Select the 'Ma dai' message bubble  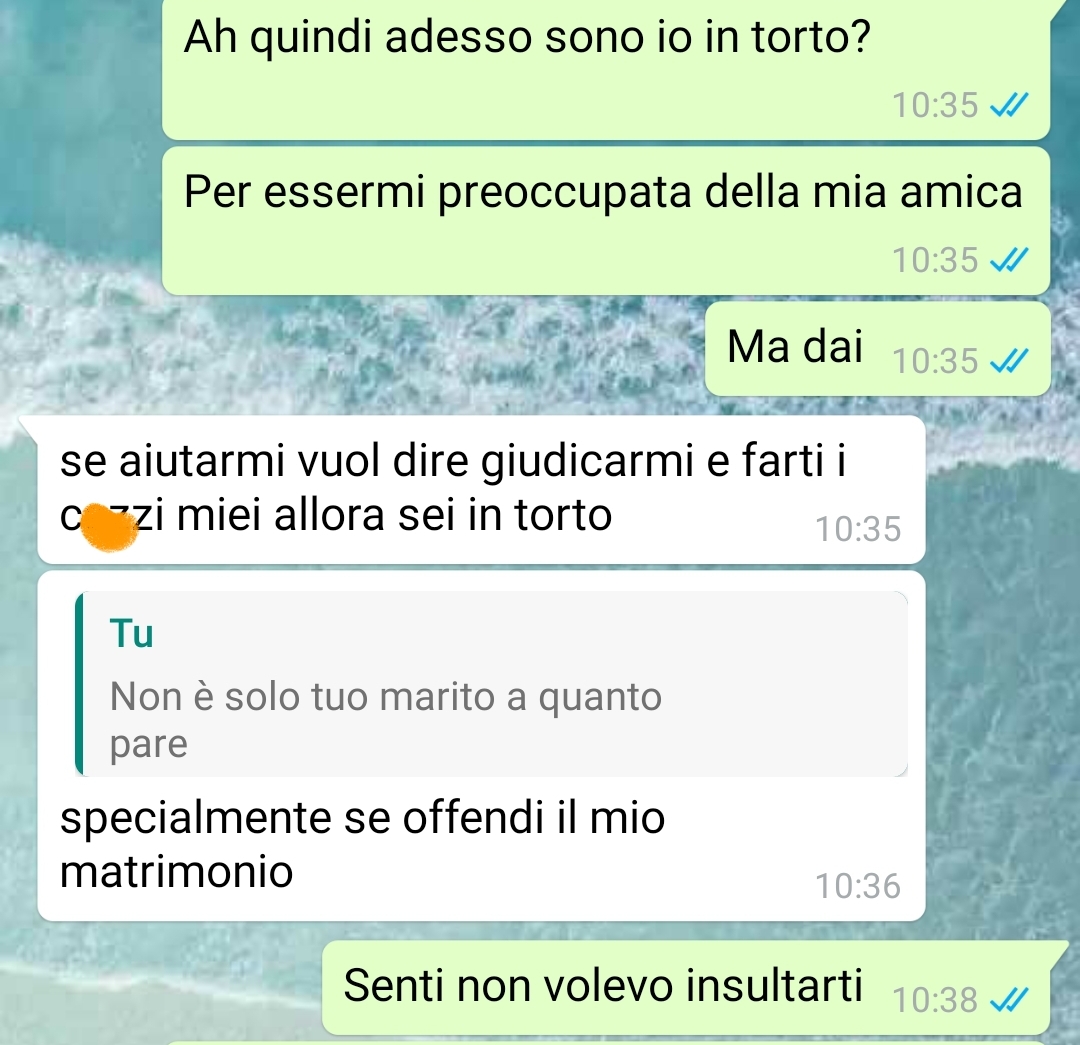(878, 348)
